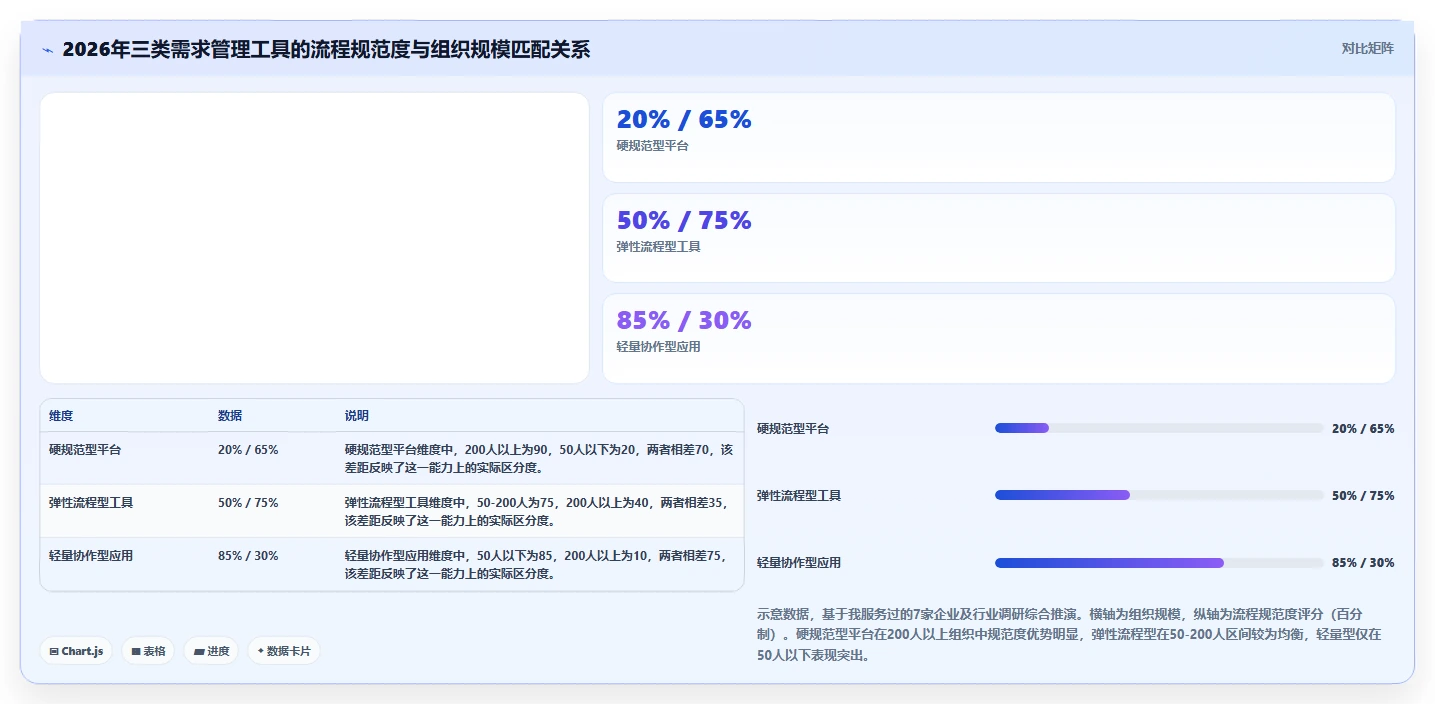1435x704 pixels.
Task: Click 85% / 30% value after progress bar
Action: (x=1363, y=563)
